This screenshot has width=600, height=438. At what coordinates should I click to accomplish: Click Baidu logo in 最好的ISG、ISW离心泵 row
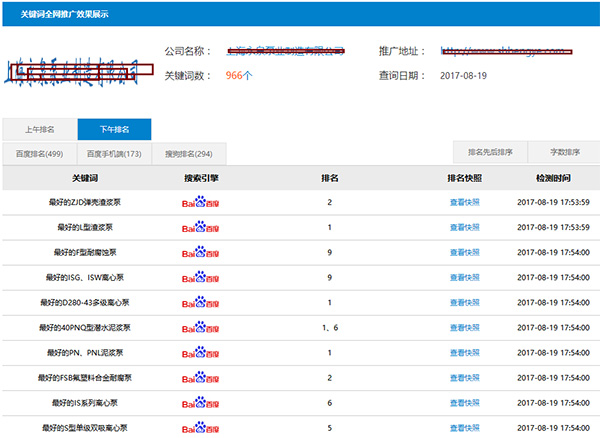point(200,277)
